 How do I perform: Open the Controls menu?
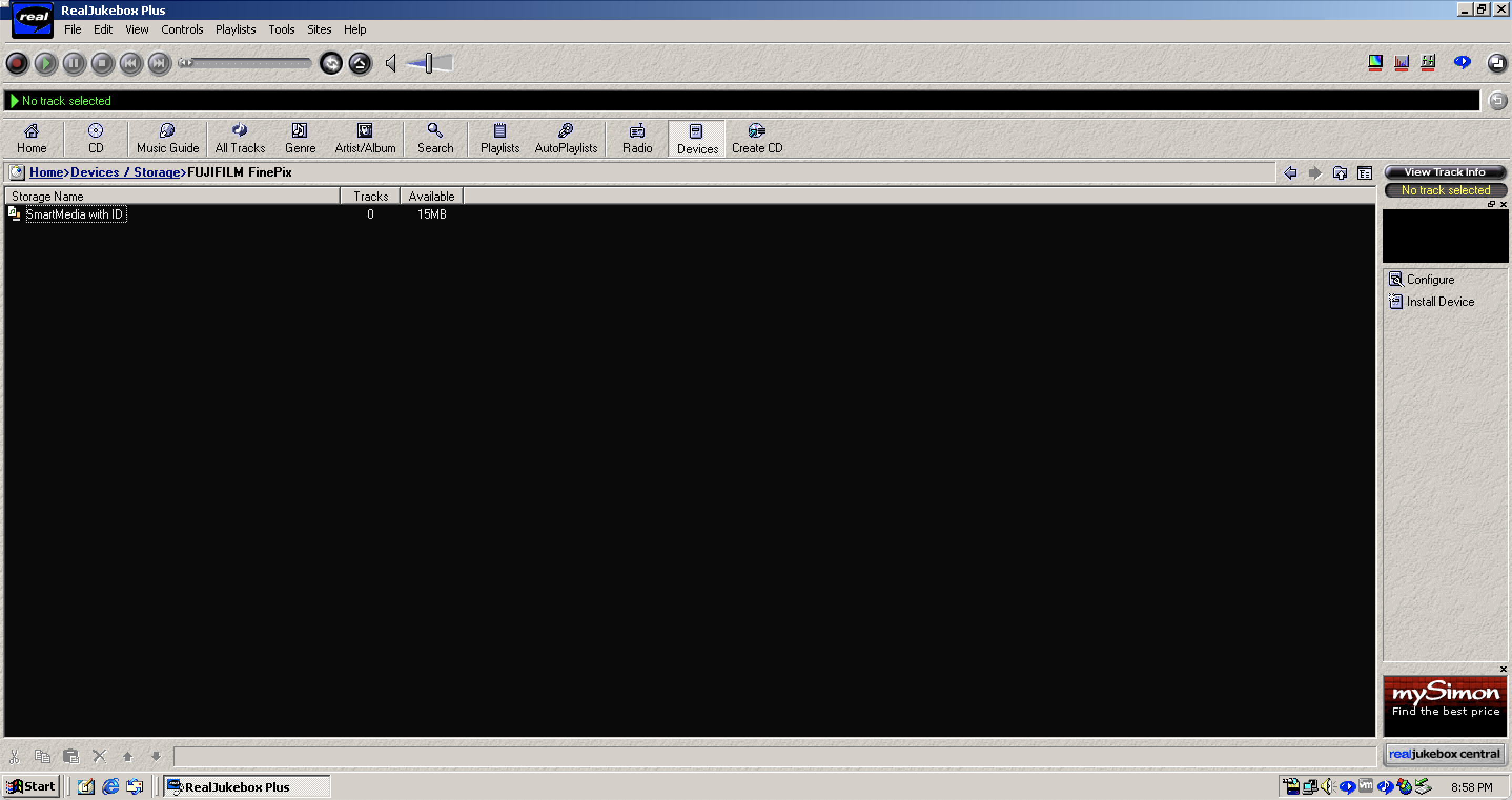[x=182, y=29]
